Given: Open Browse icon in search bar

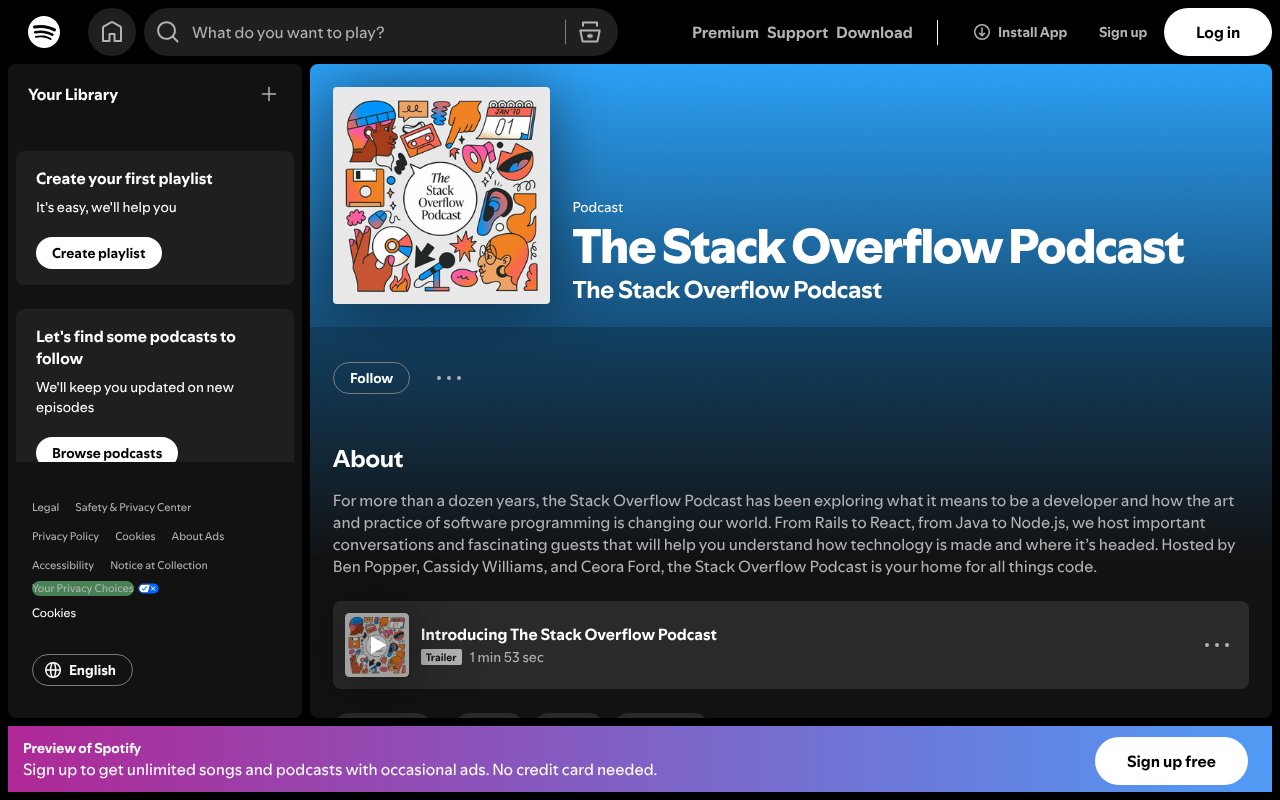Looking at the screenshot, I should [x=590, y=32].
